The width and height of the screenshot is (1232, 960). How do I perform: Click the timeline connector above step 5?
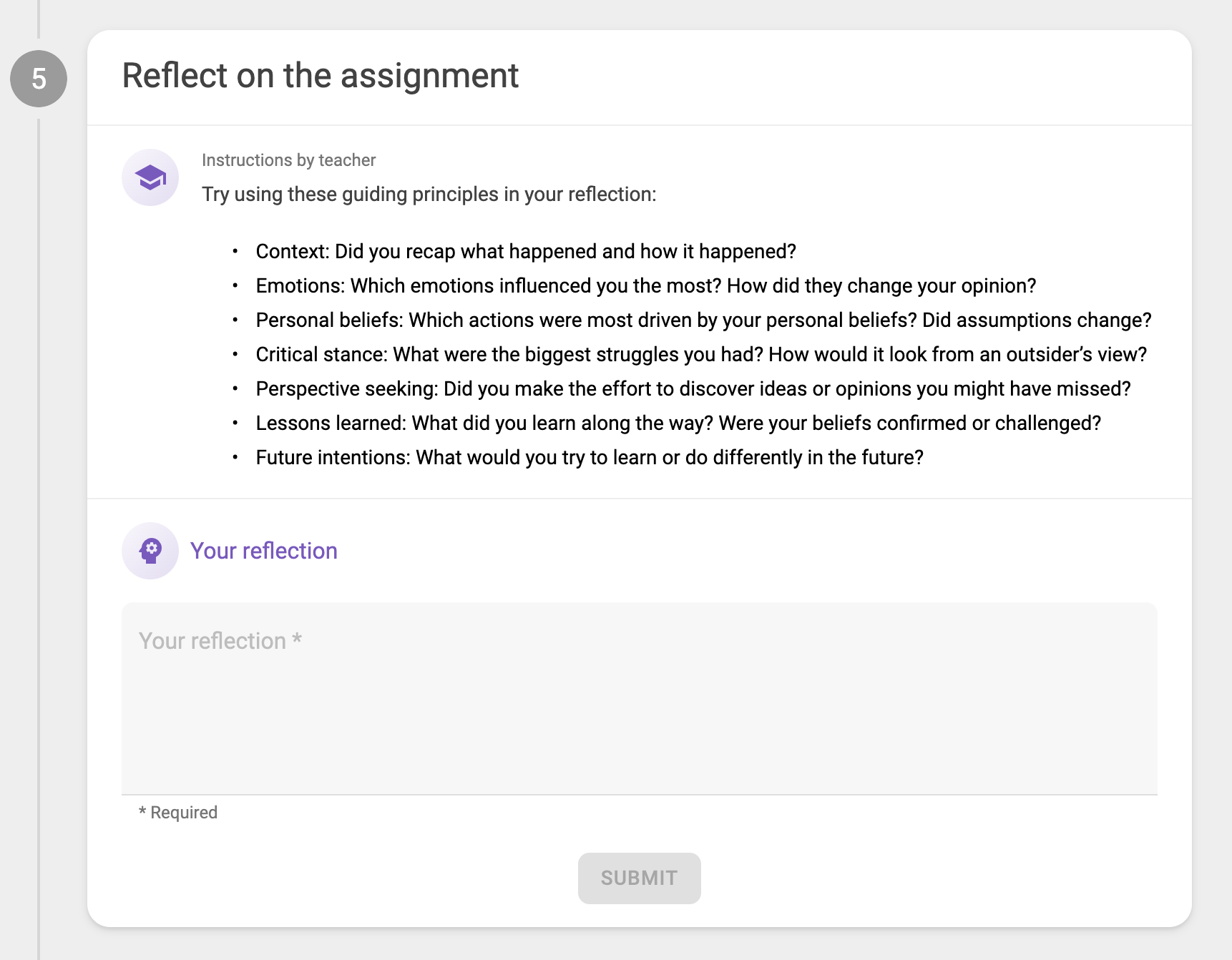(x=39, y=19)
